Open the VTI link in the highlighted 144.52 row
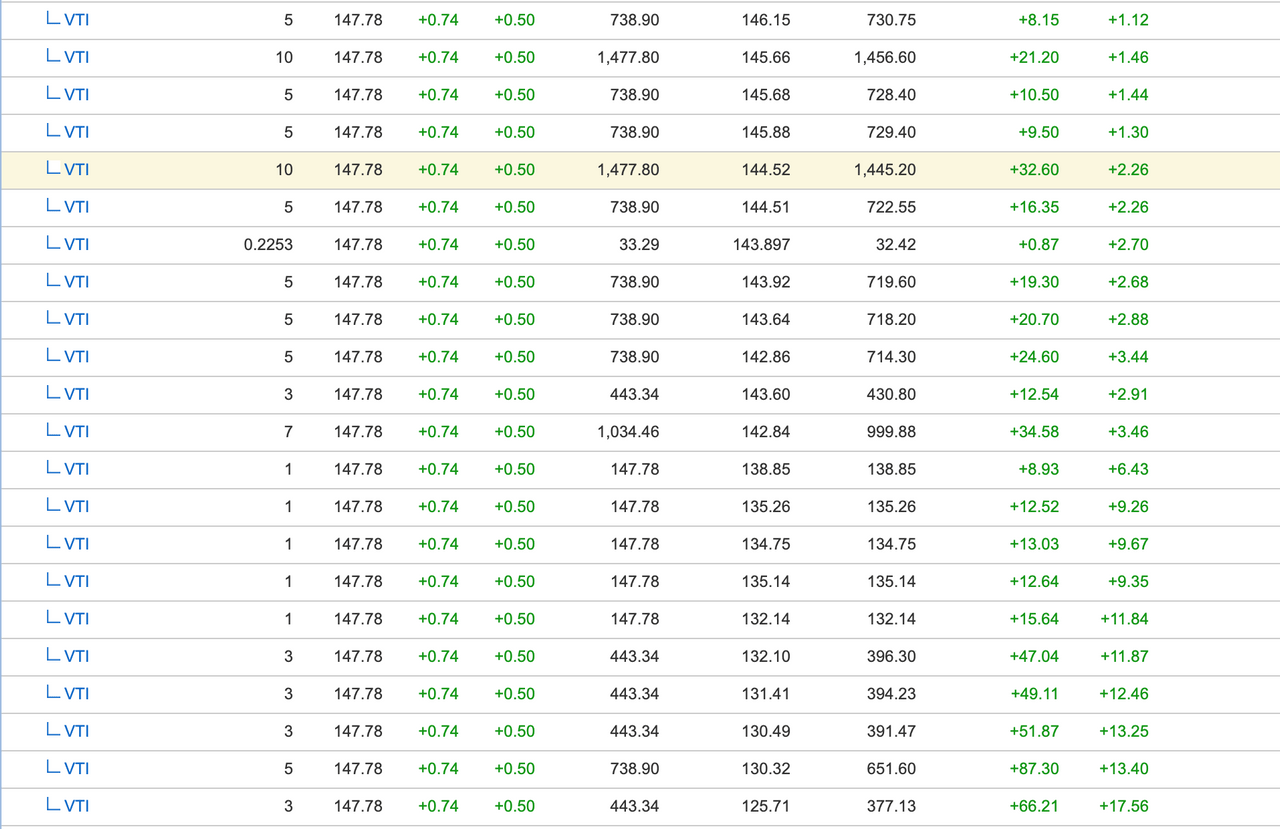The image size is (1280, 829). [x=76, y=170]
